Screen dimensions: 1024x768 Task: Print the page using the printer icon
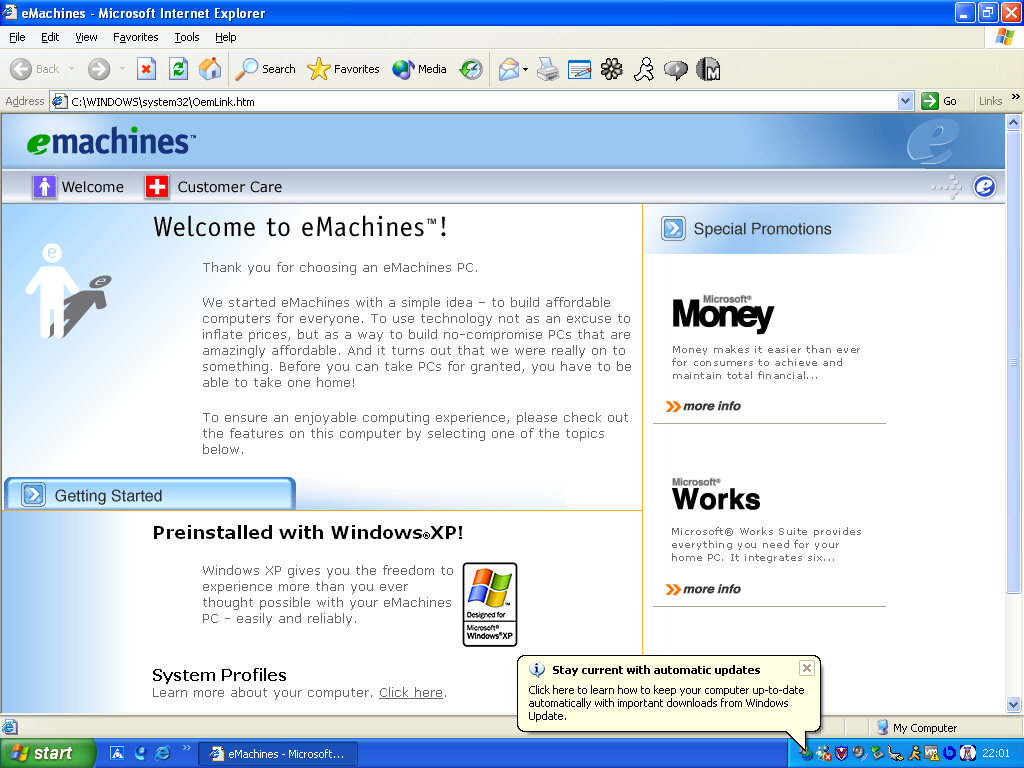click(547, 69)
